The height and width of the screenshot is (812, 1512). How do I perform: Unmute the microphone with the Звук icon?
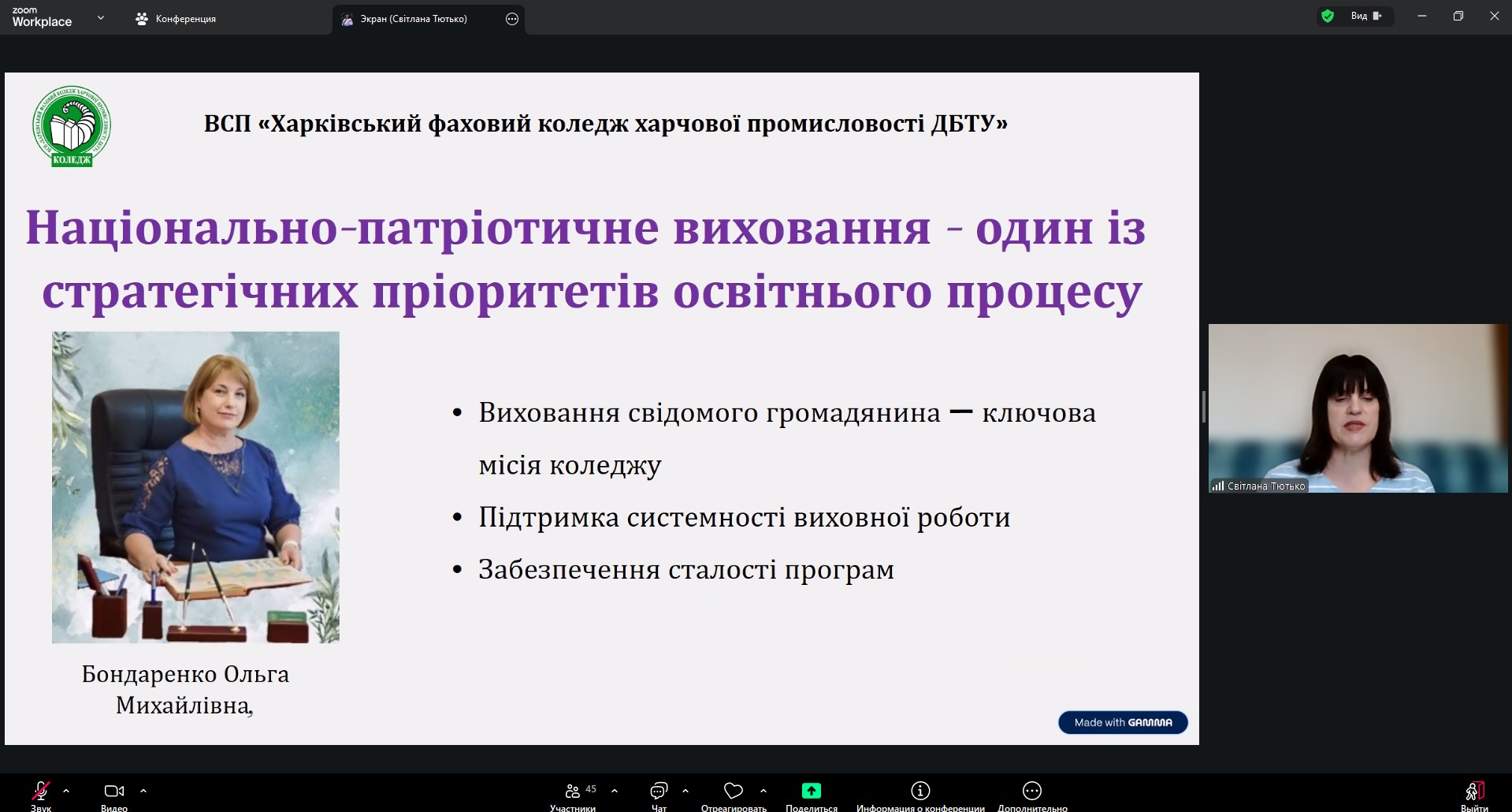[41, 791]
